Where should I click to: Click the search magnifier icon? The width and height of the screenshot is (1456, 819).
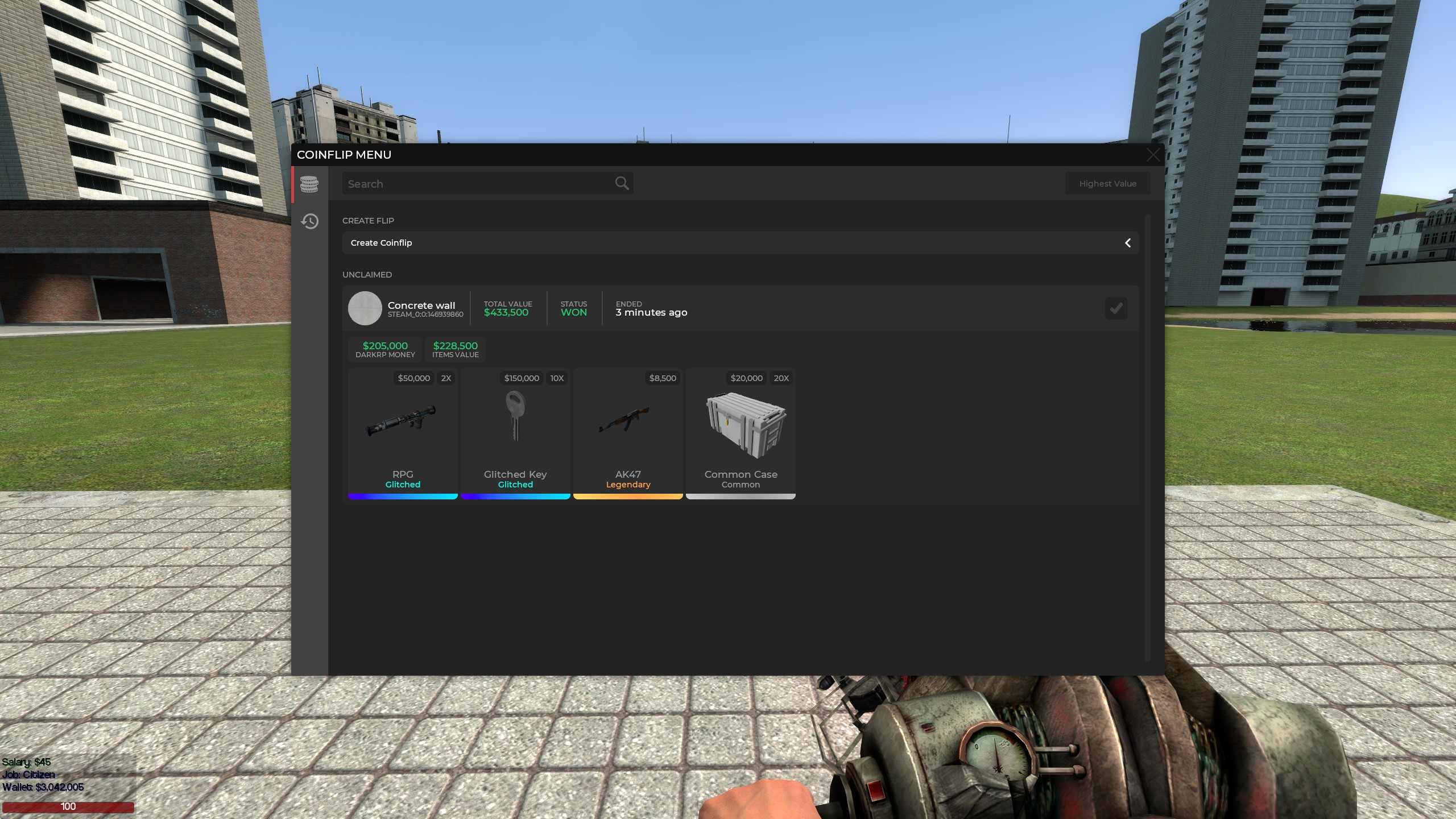coord(622,183)
